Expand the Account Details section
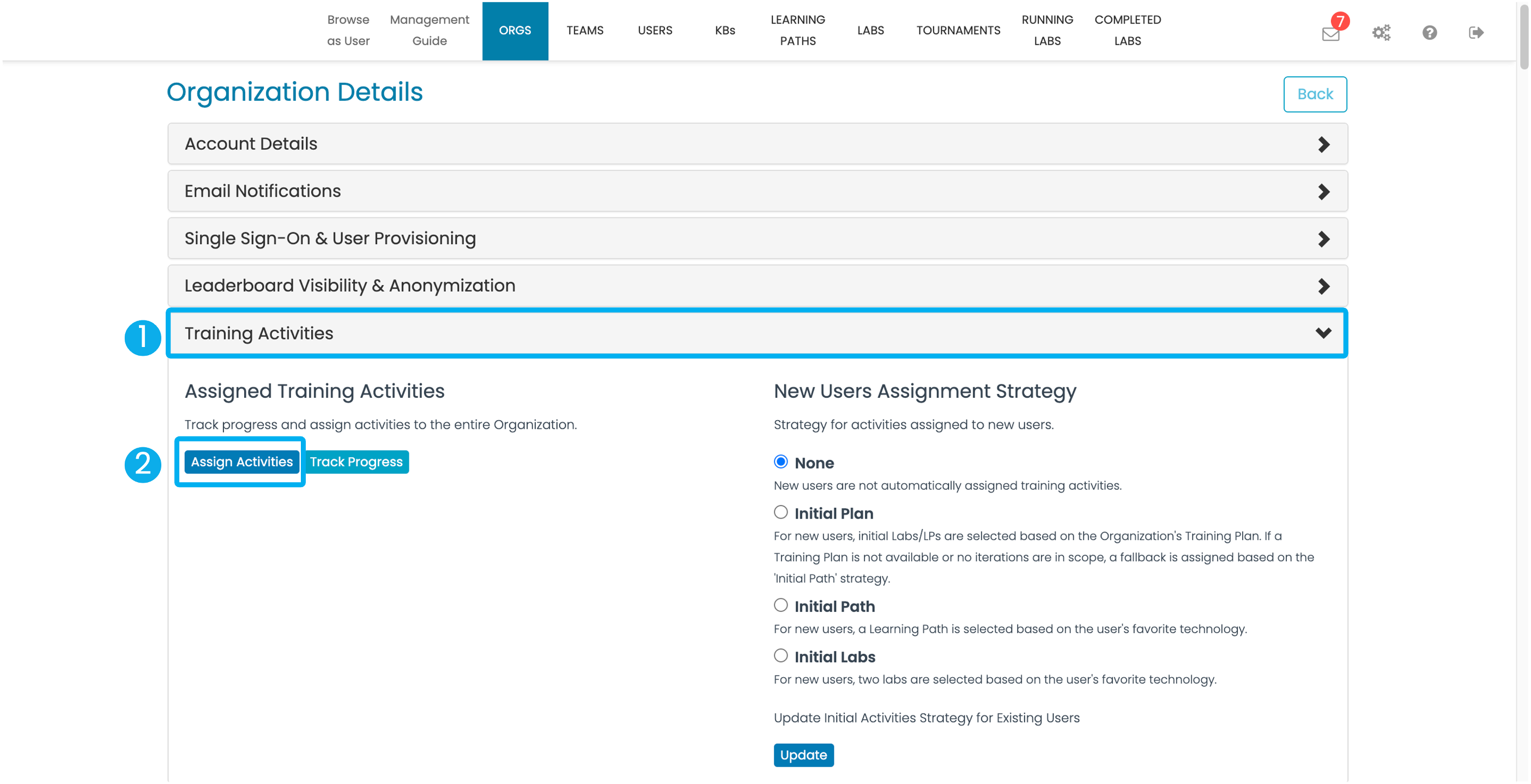Screen dimensions: 1531x784 [757, 144]
